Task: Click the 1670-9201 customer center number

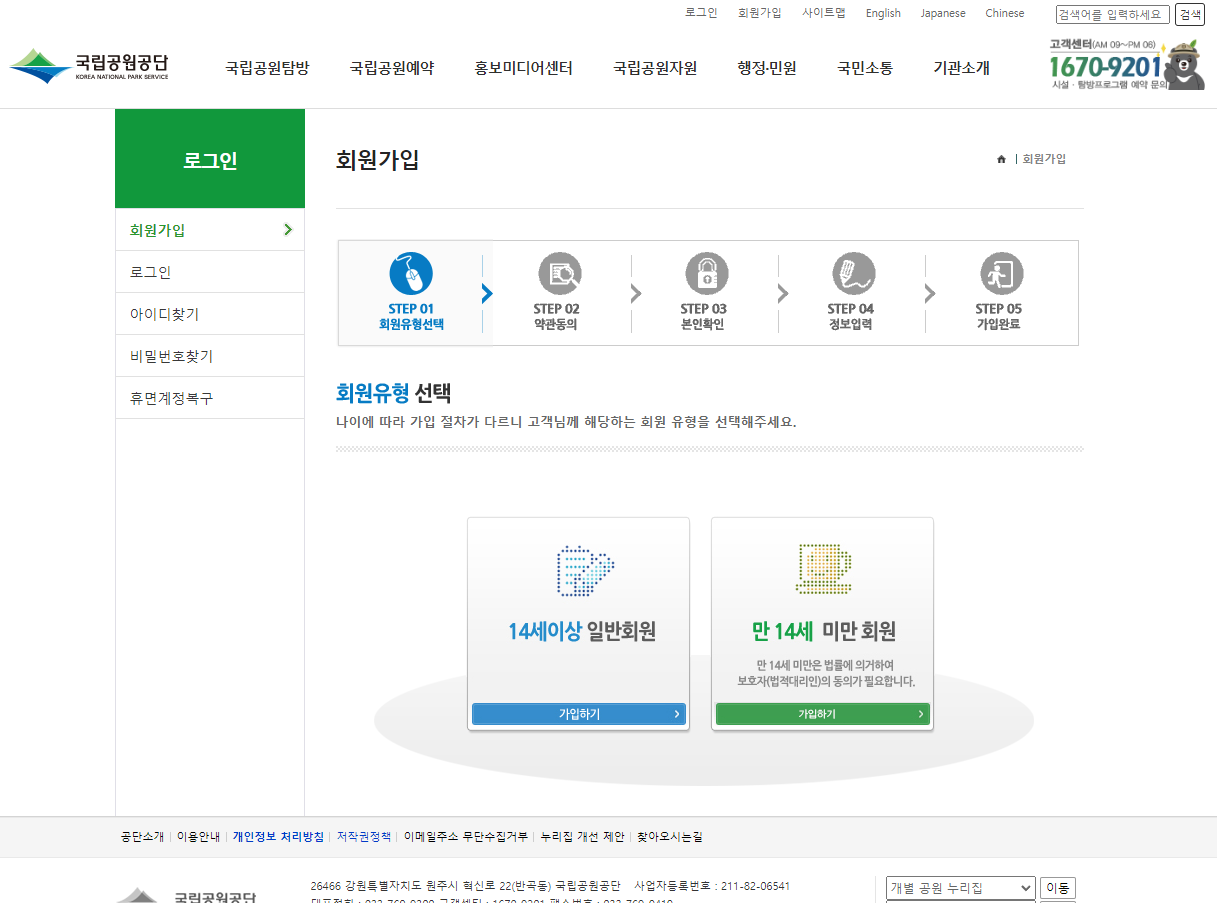Action: click(x=1105, y=67)
